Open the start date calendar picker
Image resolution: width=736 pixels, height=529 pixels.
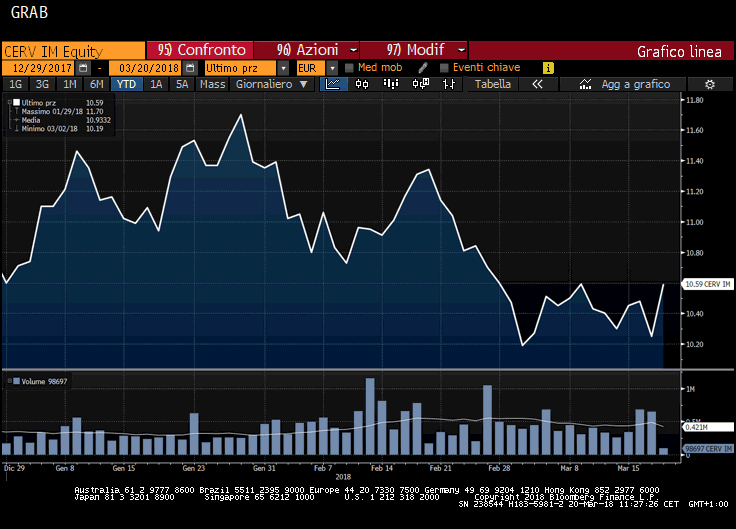click(x=84, y=68)
